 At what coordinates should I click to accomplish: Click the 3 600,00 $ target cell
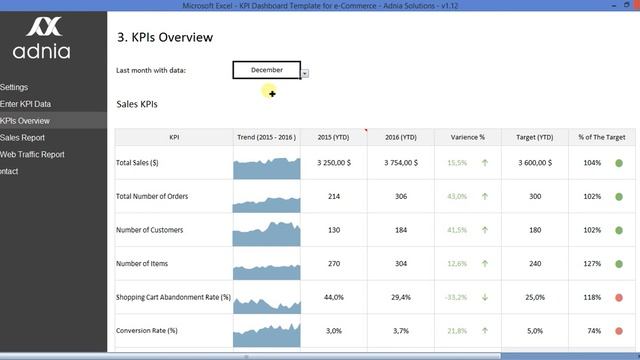pos(535,162)
